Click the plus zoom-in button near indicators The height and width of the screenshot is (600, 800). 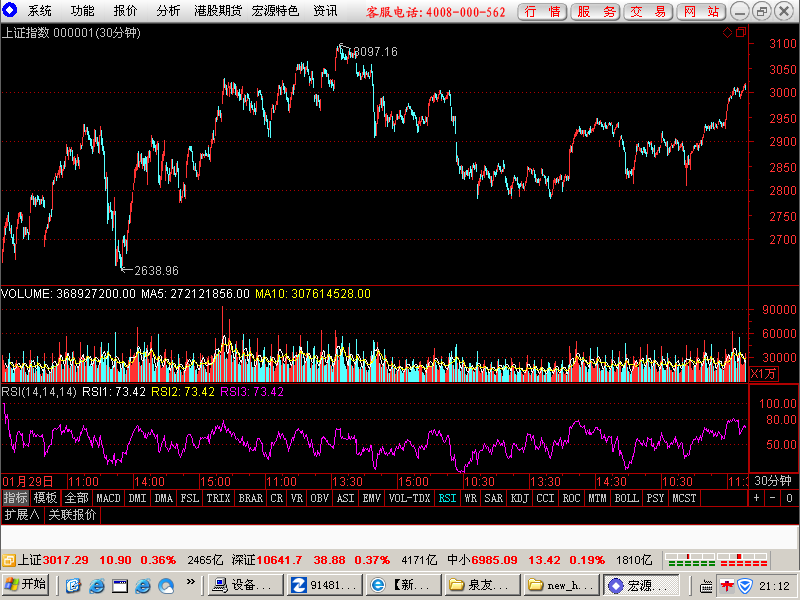pos(757,498)
